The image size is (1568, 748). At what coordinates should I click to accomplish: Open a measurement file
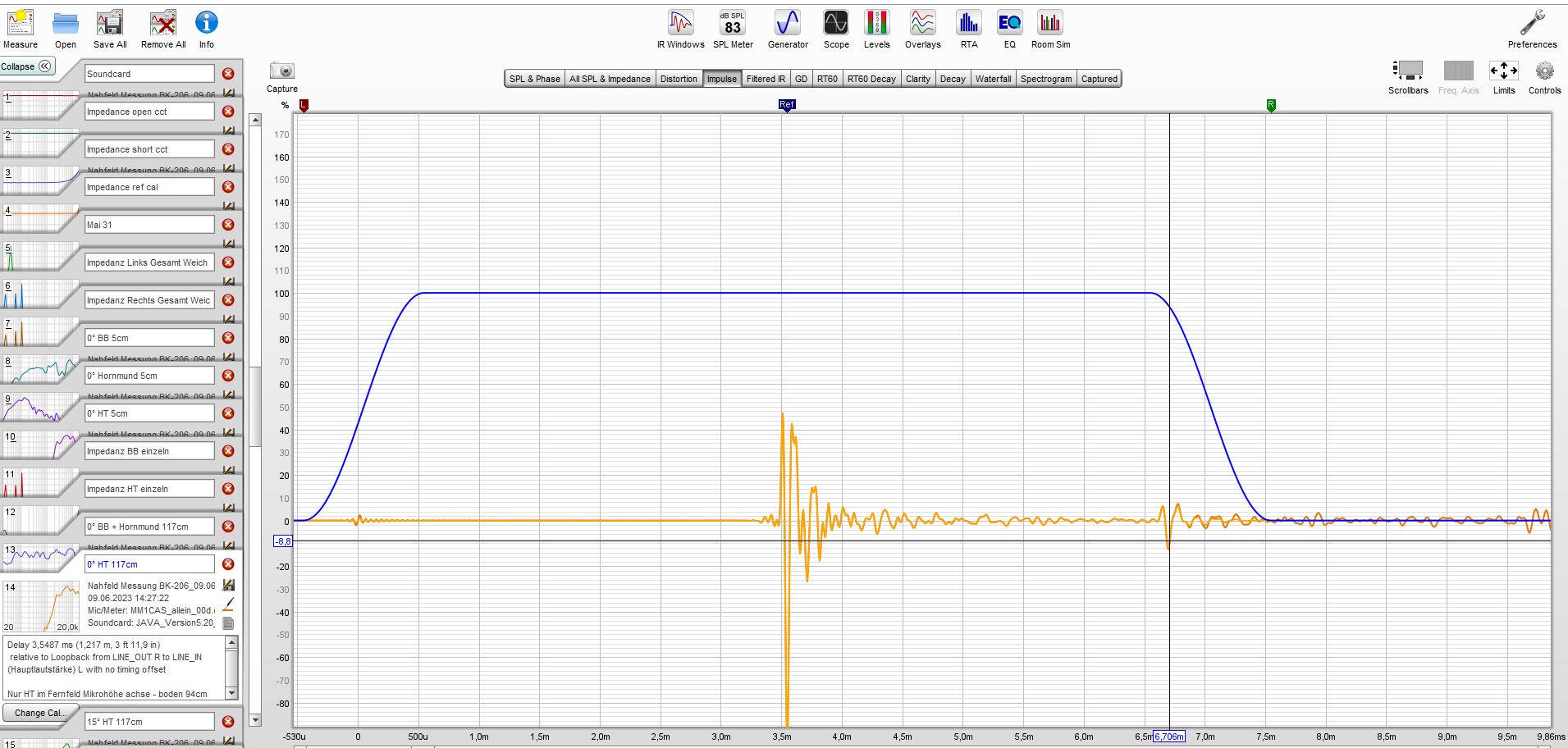[x=66, y=30]
